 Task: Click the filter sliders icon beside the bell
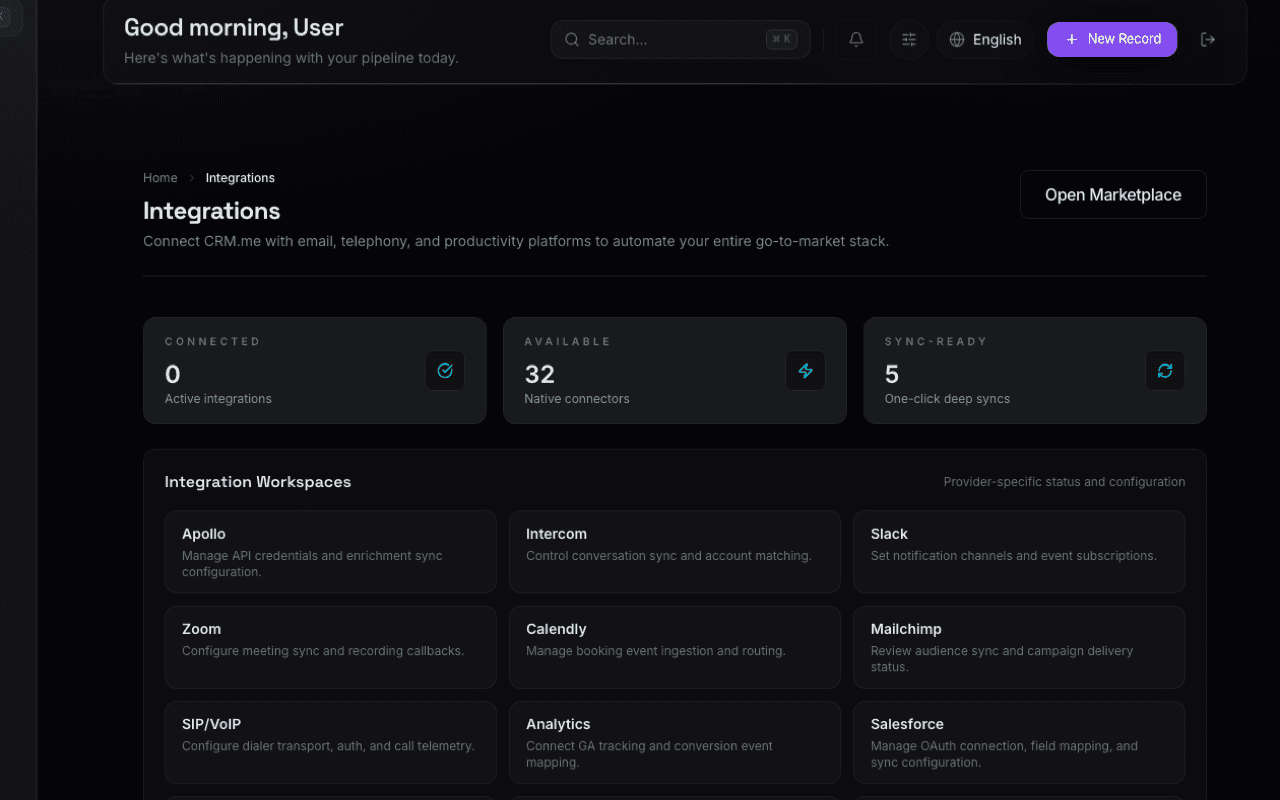point(908,39)
